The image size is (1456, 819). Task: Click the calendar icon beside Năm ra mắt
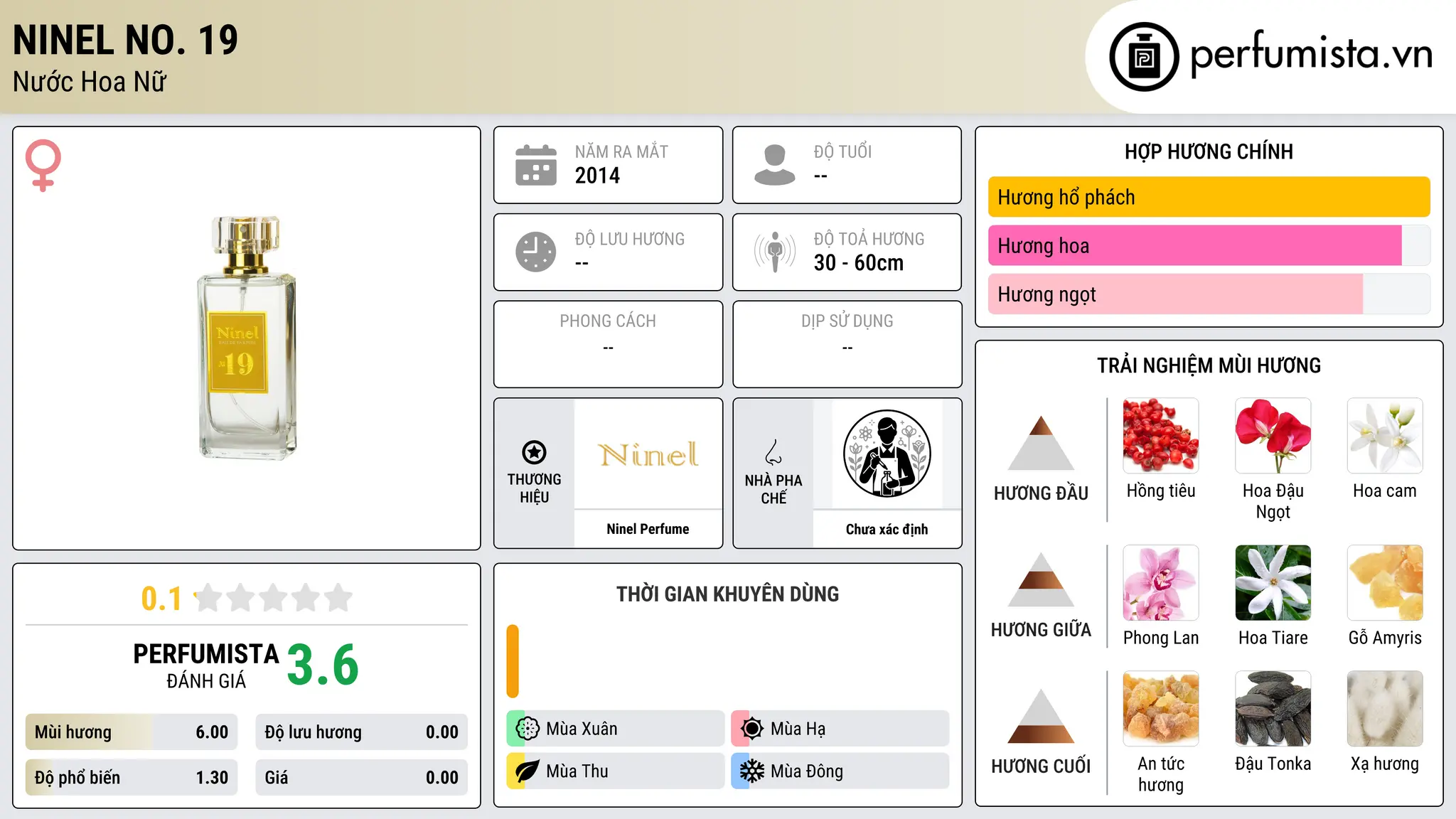coord(536,165)
